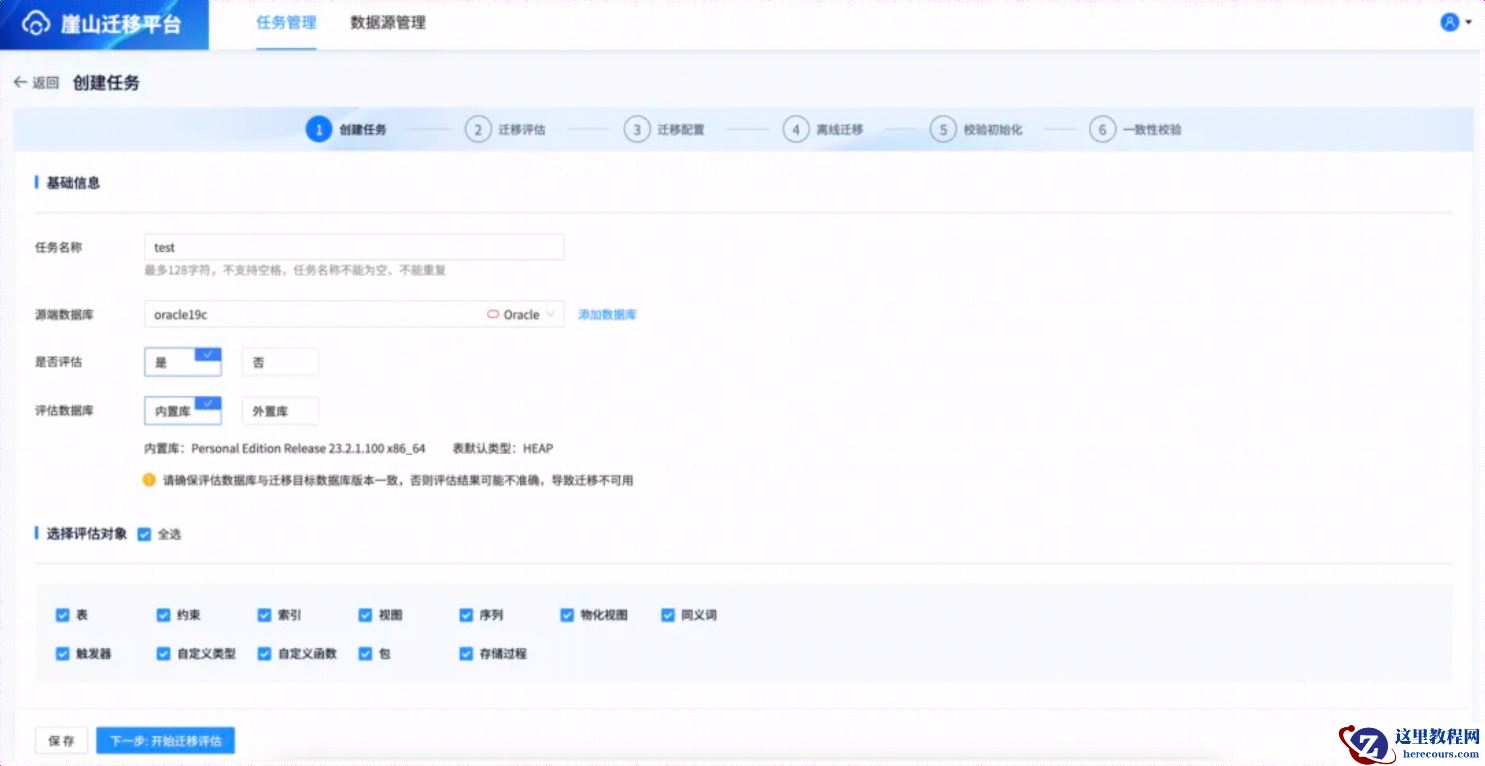This screenshot has width=1485, height=766.
Task: Click the 基础信息 section heading
Action: pyautogui.click(x=73, y=183)
